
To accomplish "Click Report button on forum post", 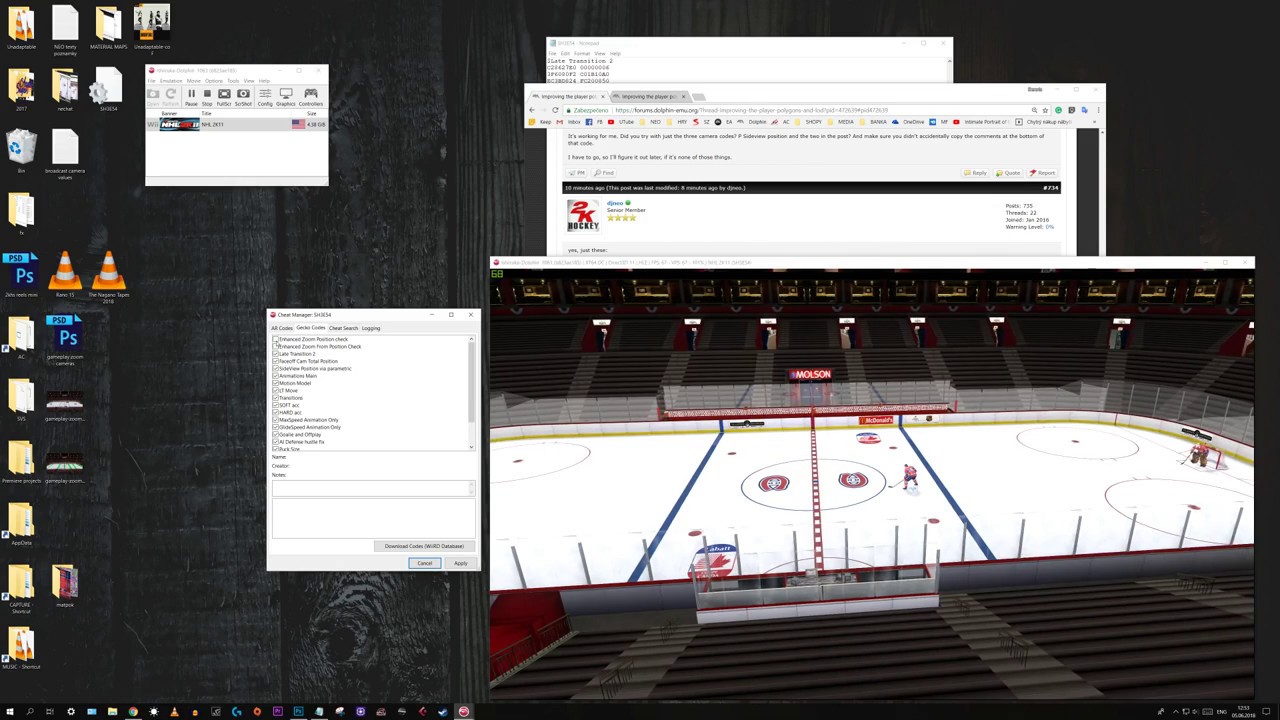I will [x=1043, y=173].
